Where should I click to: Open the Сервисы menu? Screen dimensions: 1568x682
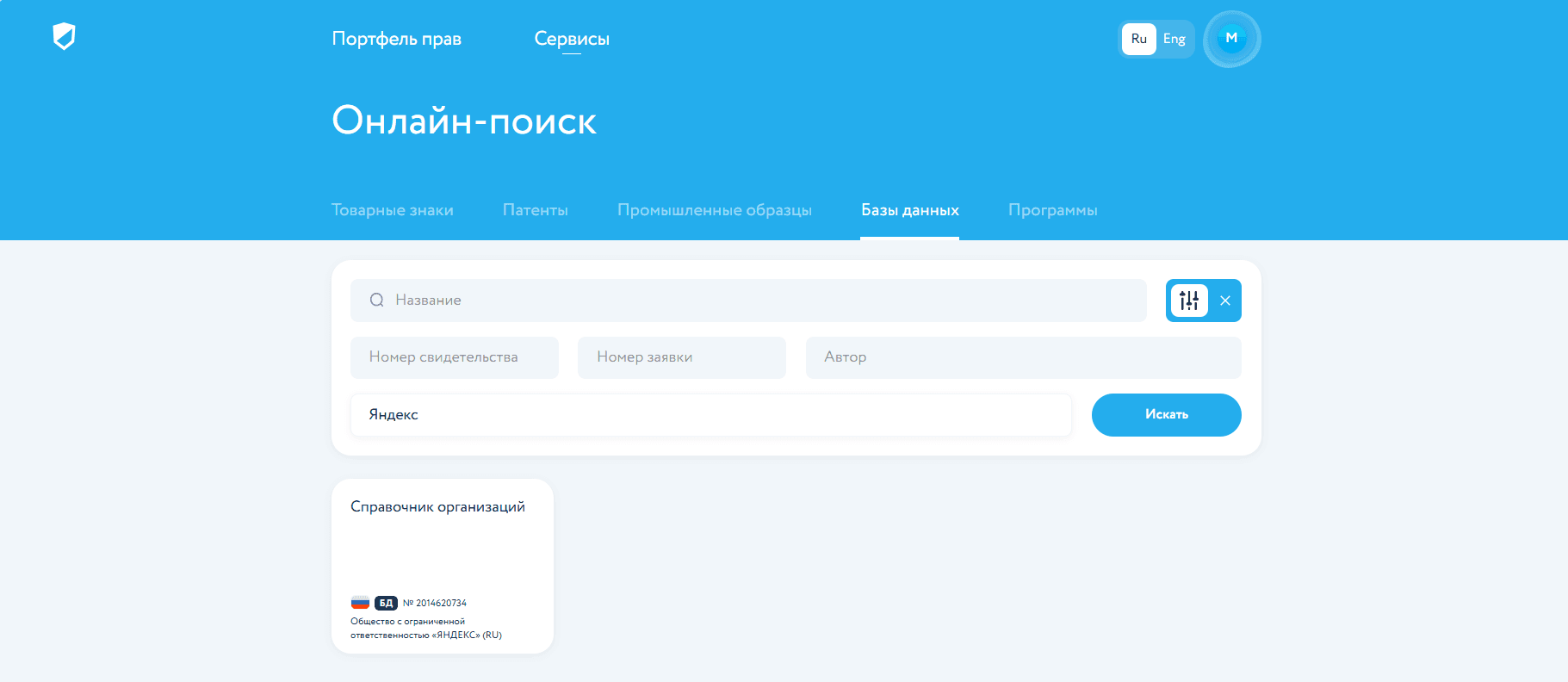click(572, 39)
